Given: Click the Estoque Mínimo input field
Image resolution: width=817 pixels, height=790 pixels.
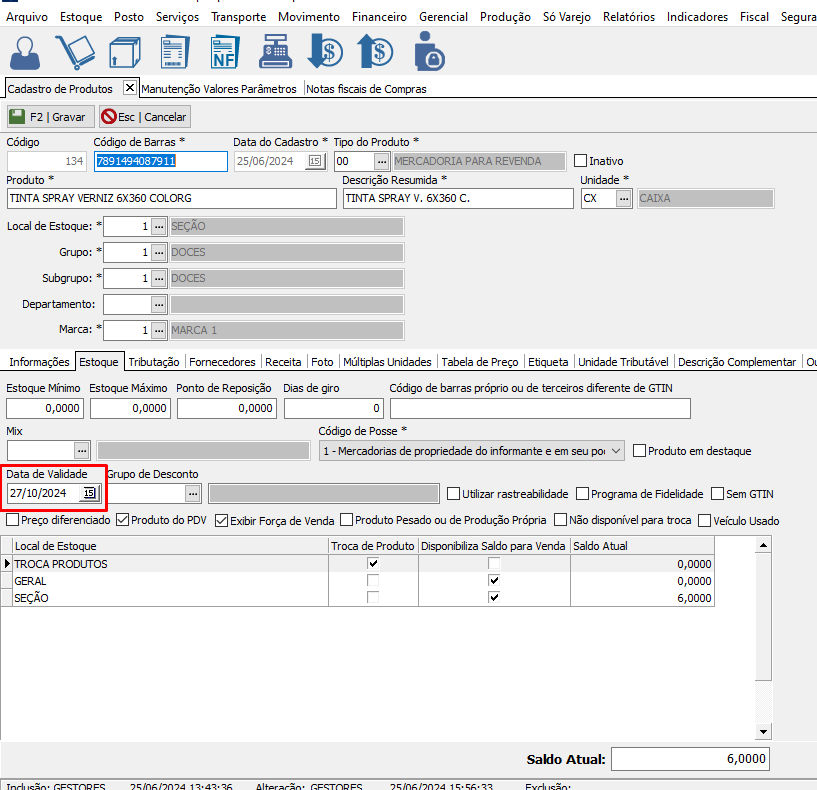Looking at the screenshot, I should pos(45,408).
